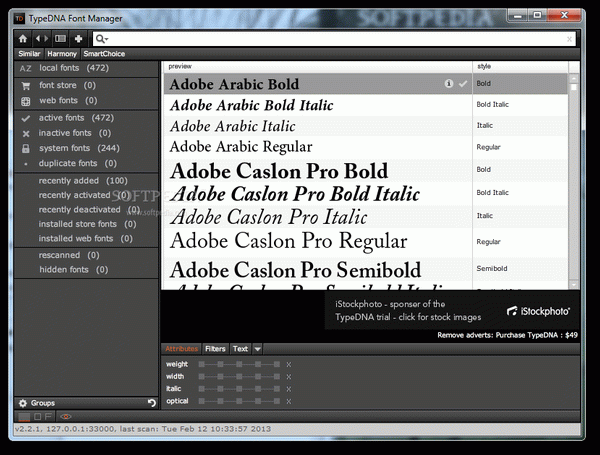
Task: Toggle the orange eye preview icon
Action: [x=66, y=417]
